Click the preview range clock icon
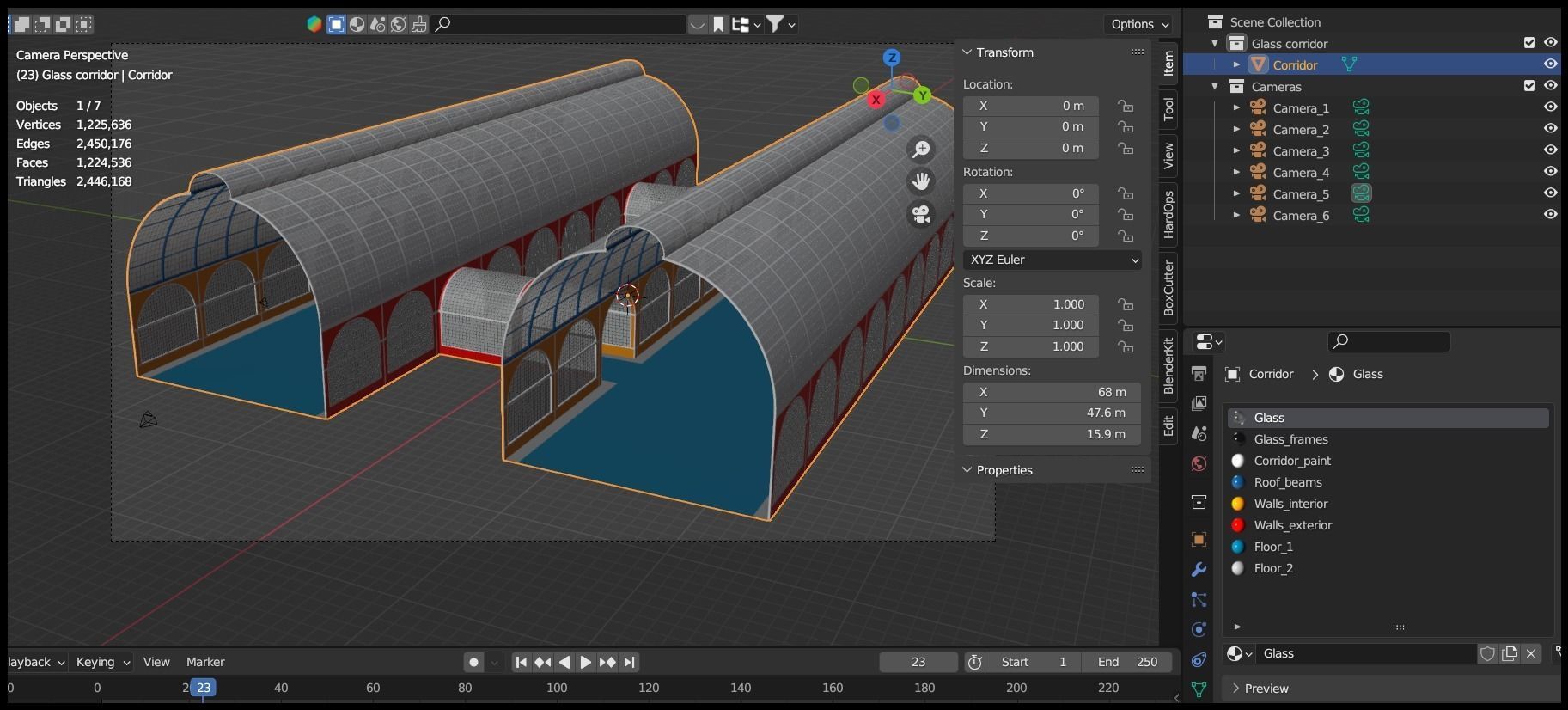The image size is (1568, 710). click(974, 662)
